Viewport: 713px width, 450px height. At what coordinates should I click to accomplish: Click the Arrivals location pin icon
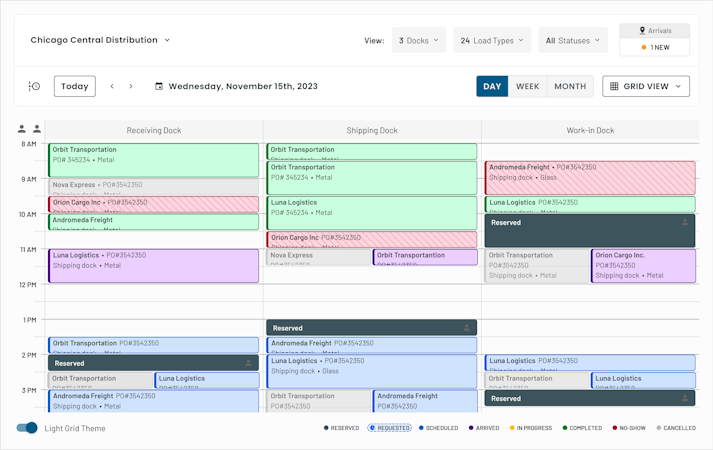[642, 30]
